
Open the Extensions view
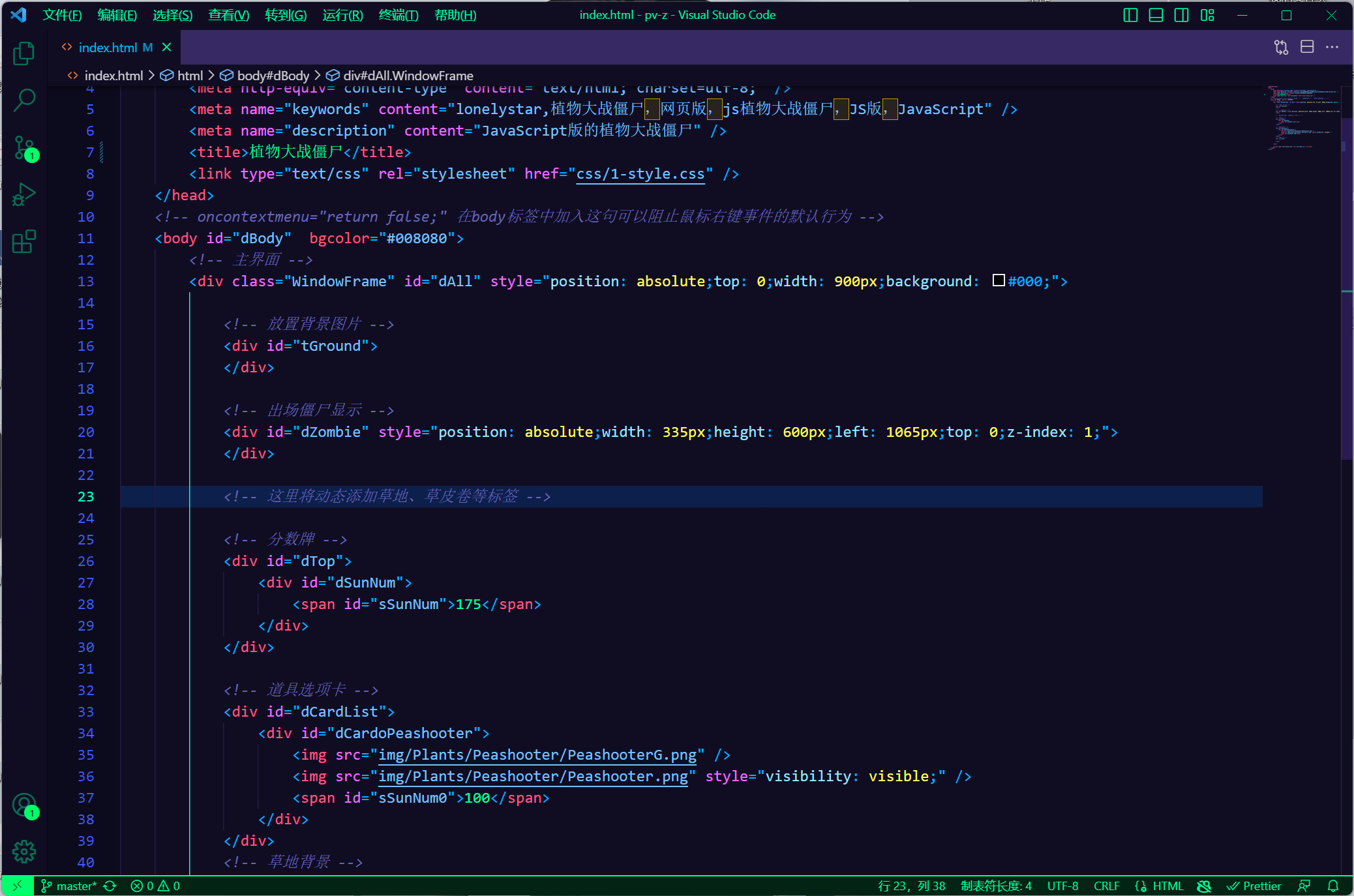(x=24, y=242)
